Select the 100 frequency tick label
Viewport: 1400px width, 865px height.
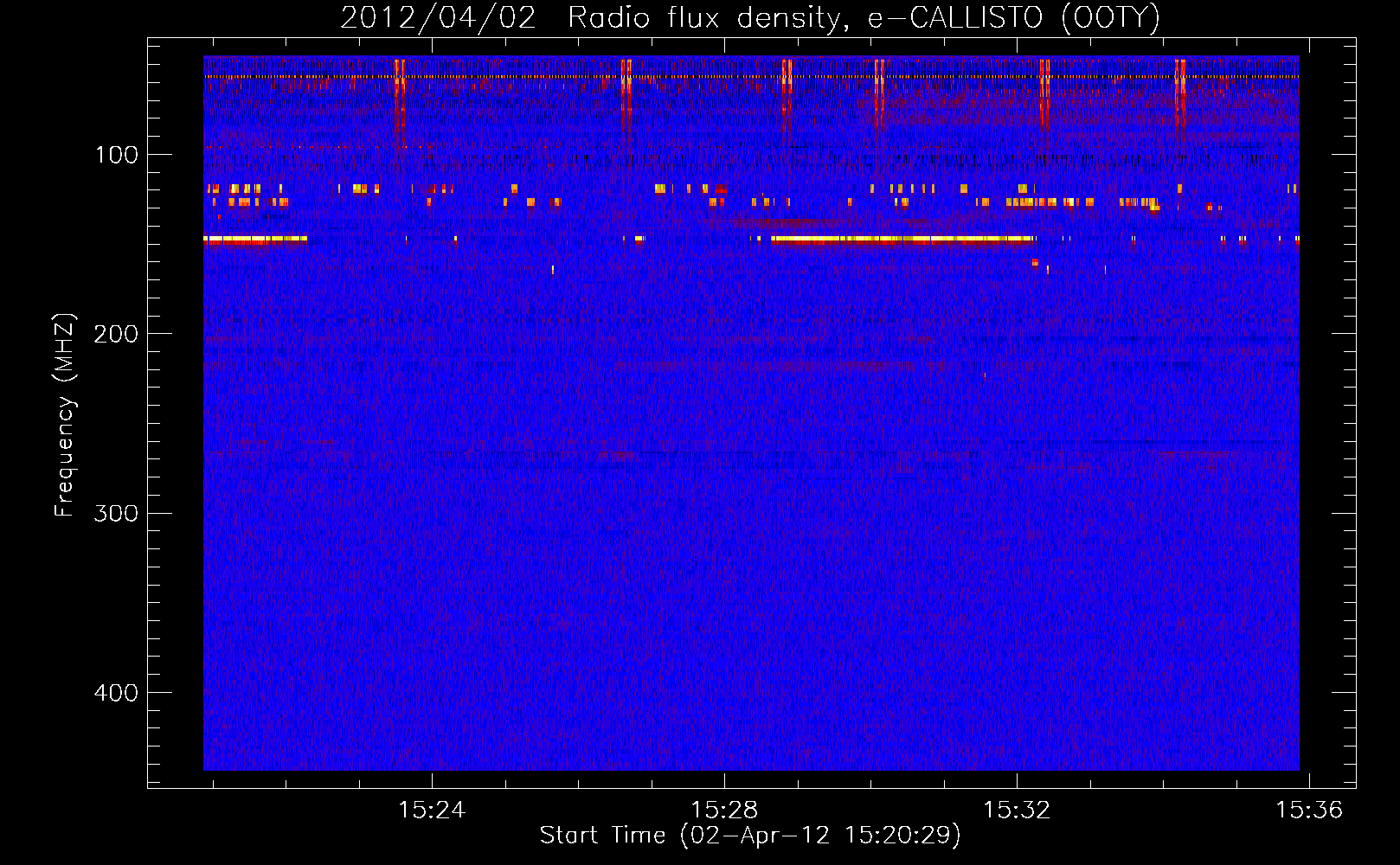117,155
